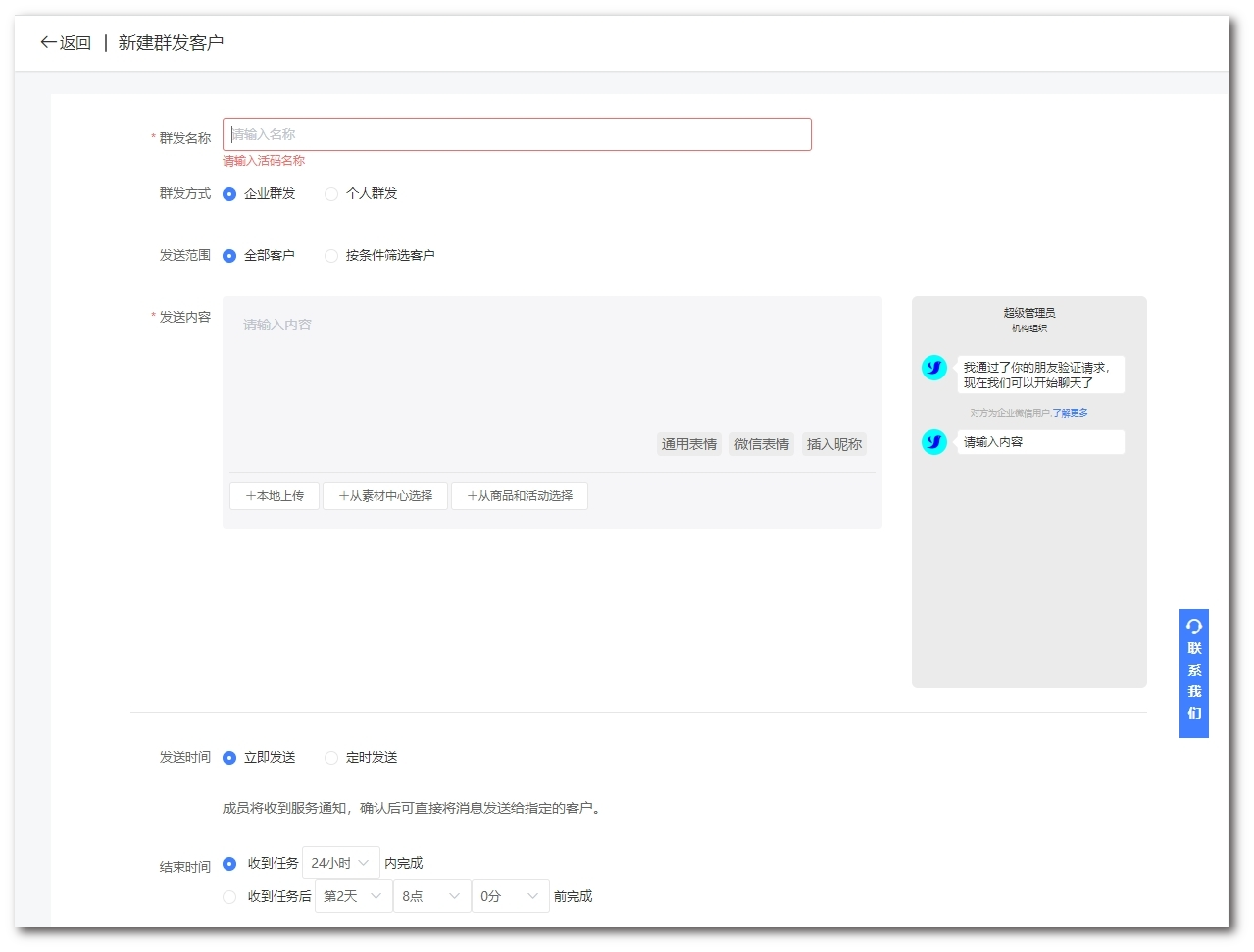Click the first avatar in chat preview
This screenshot has height=952, width=1254.
pos(934,368)
